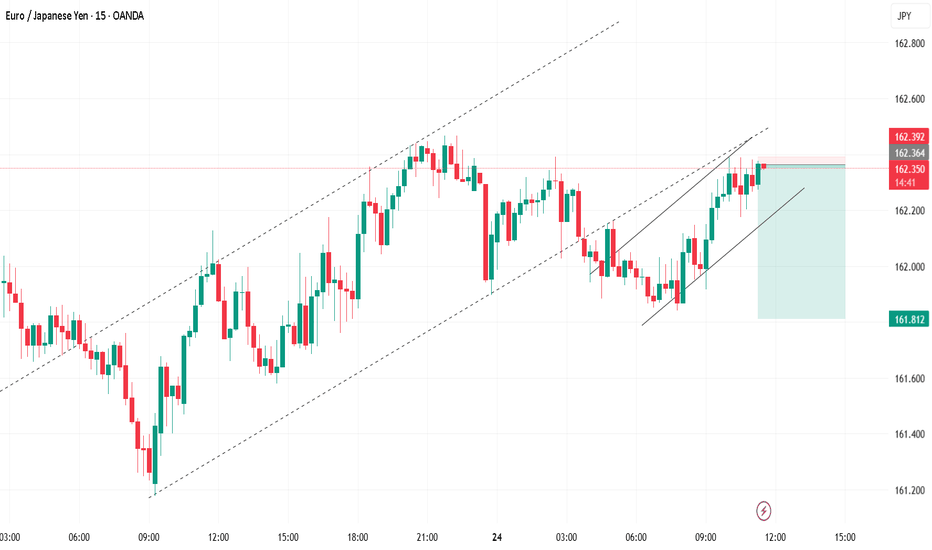The height and width of the screenshot is (550, 932).
Task: Click the 162.392 stop-loss price label
Action: (909, 137)
